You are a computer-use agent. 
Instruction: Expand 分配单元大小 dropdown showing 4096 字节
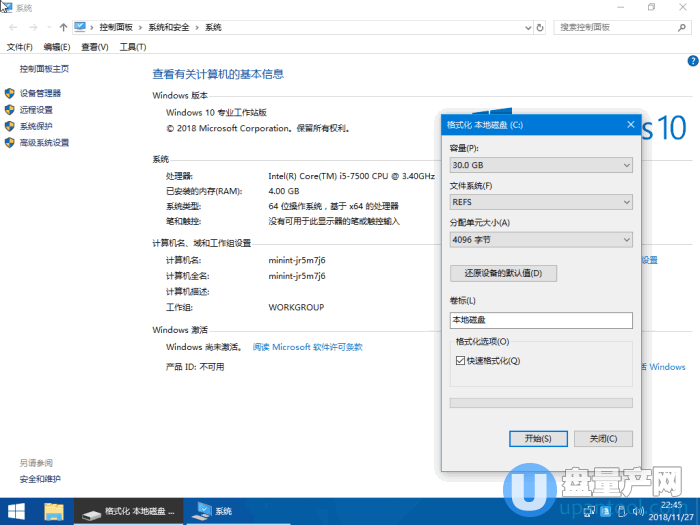[x=541, y=240]
